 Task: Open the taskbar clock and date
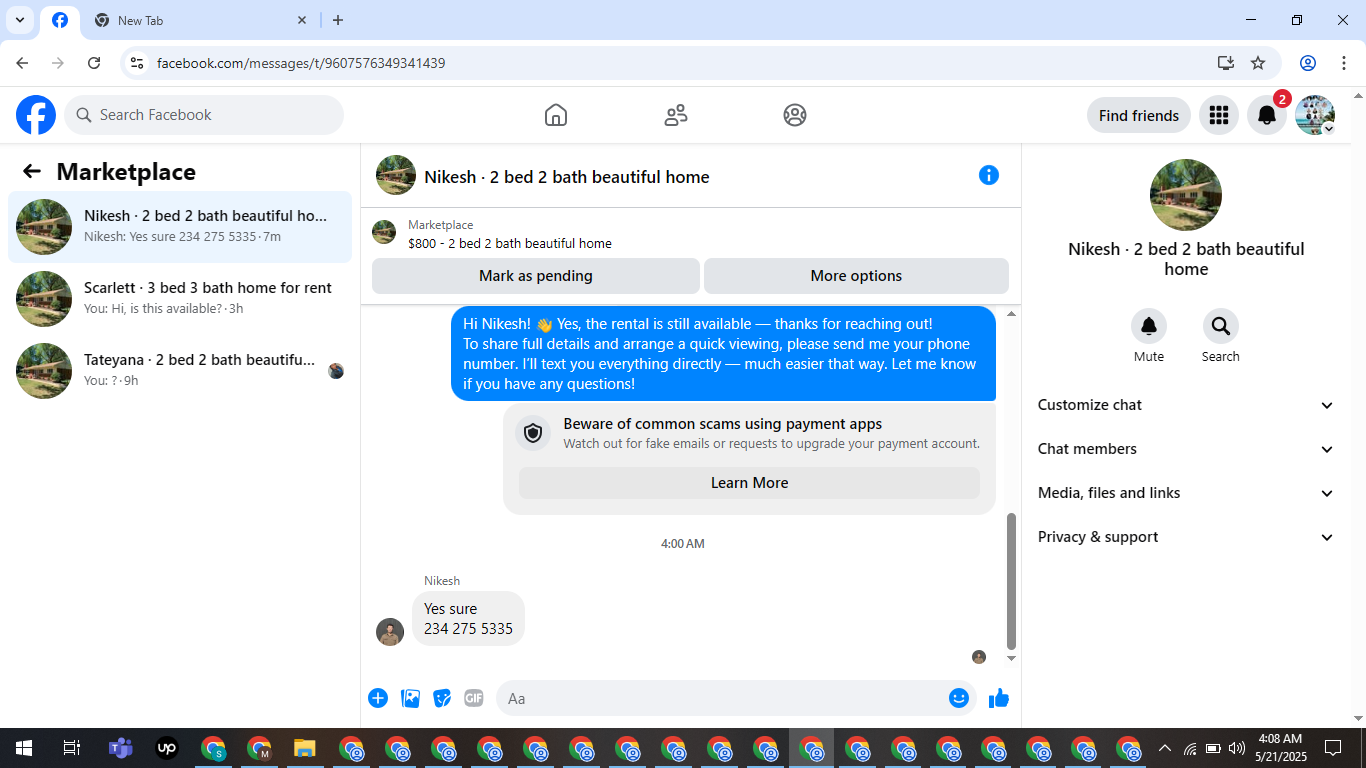tap(1279, 747)
